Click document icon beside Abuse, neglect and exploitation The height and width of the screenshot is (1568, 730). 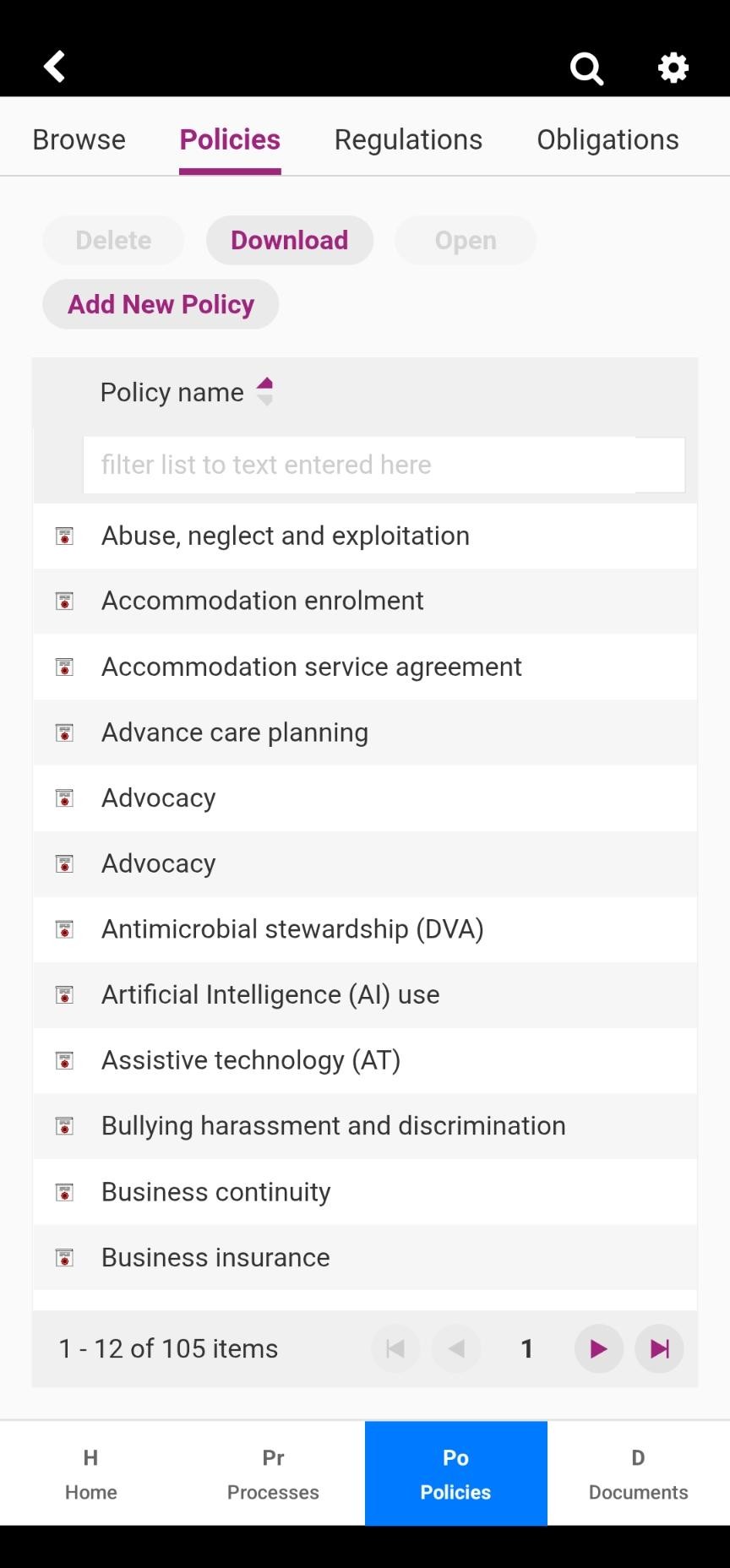[64, 536]
